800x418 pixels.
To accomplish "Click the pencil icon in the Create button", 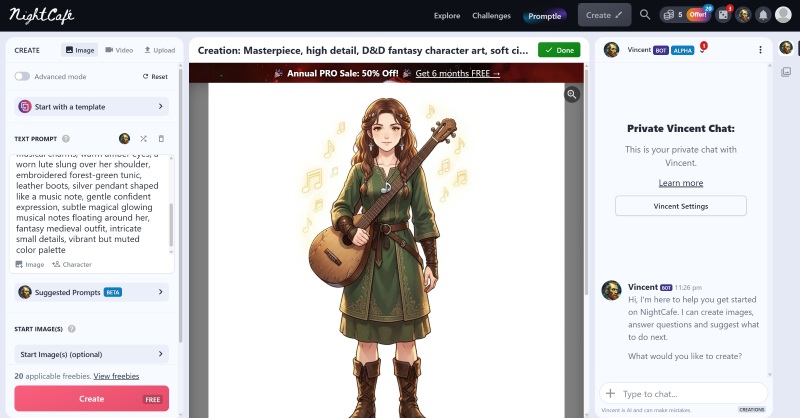I will click(619, 15).
